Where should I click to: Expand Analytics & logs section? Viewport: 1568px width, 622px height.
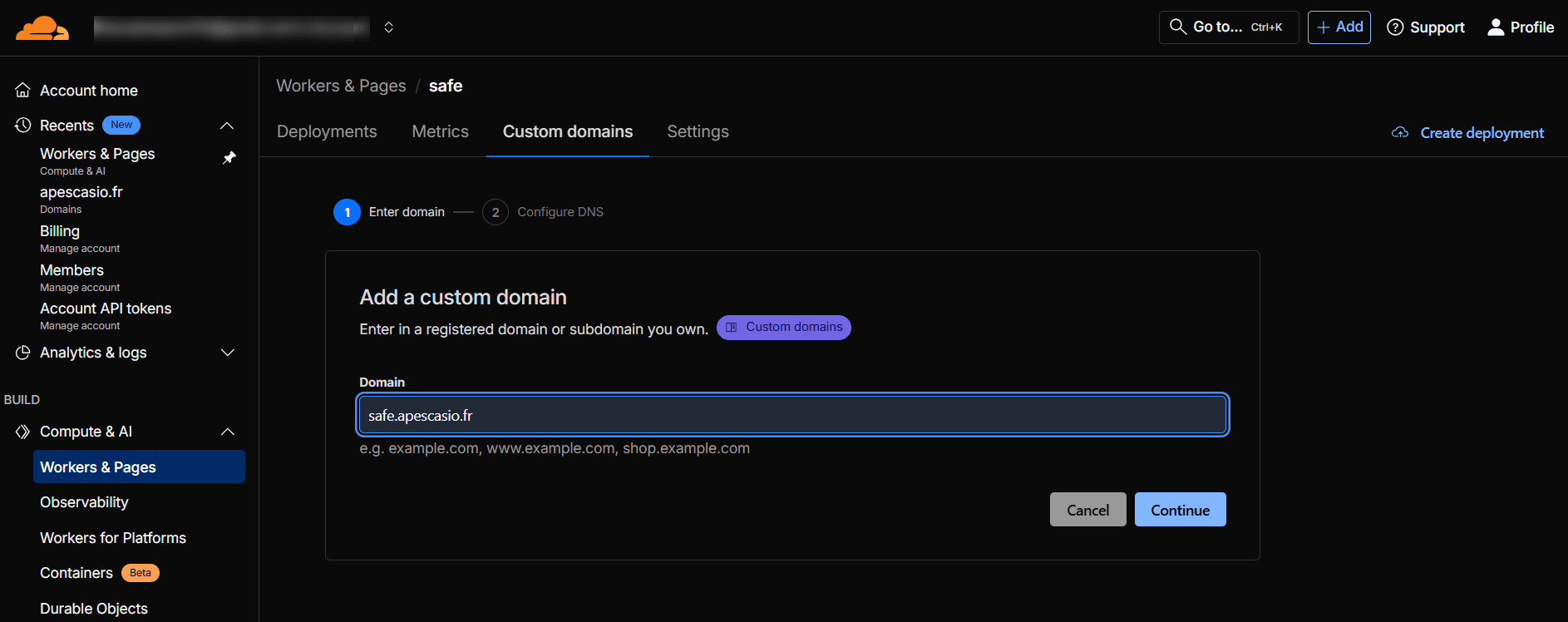[x=227, y=353]
